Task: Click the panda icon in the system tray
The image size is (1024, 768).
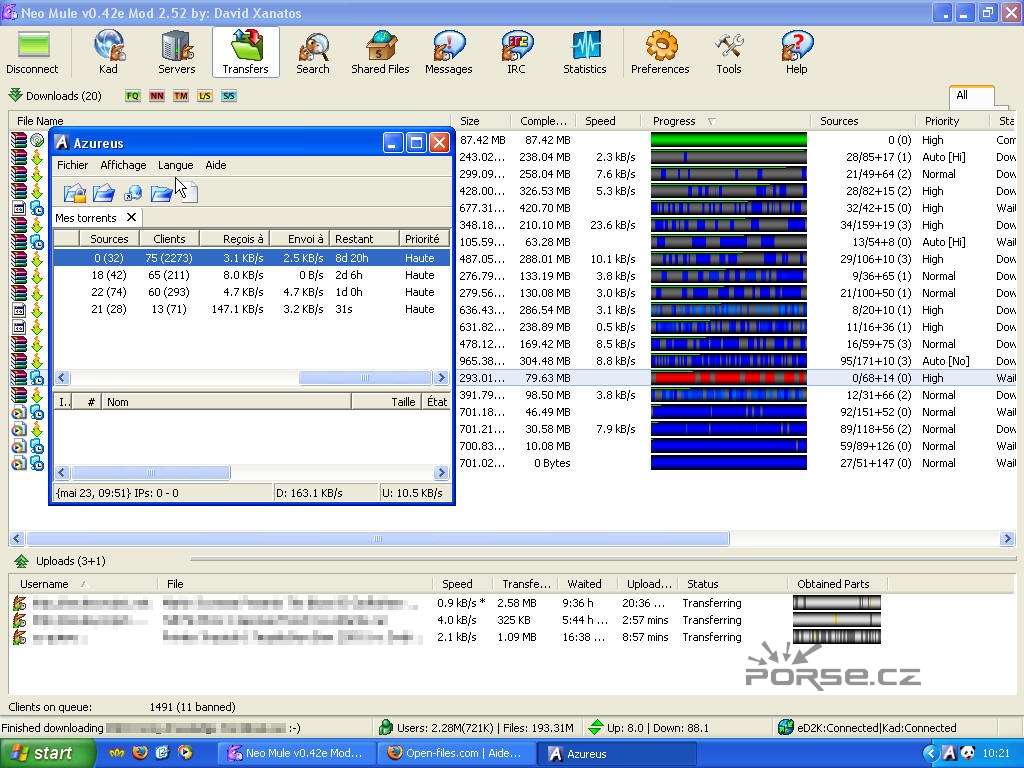Action: (x=967, y=753)
